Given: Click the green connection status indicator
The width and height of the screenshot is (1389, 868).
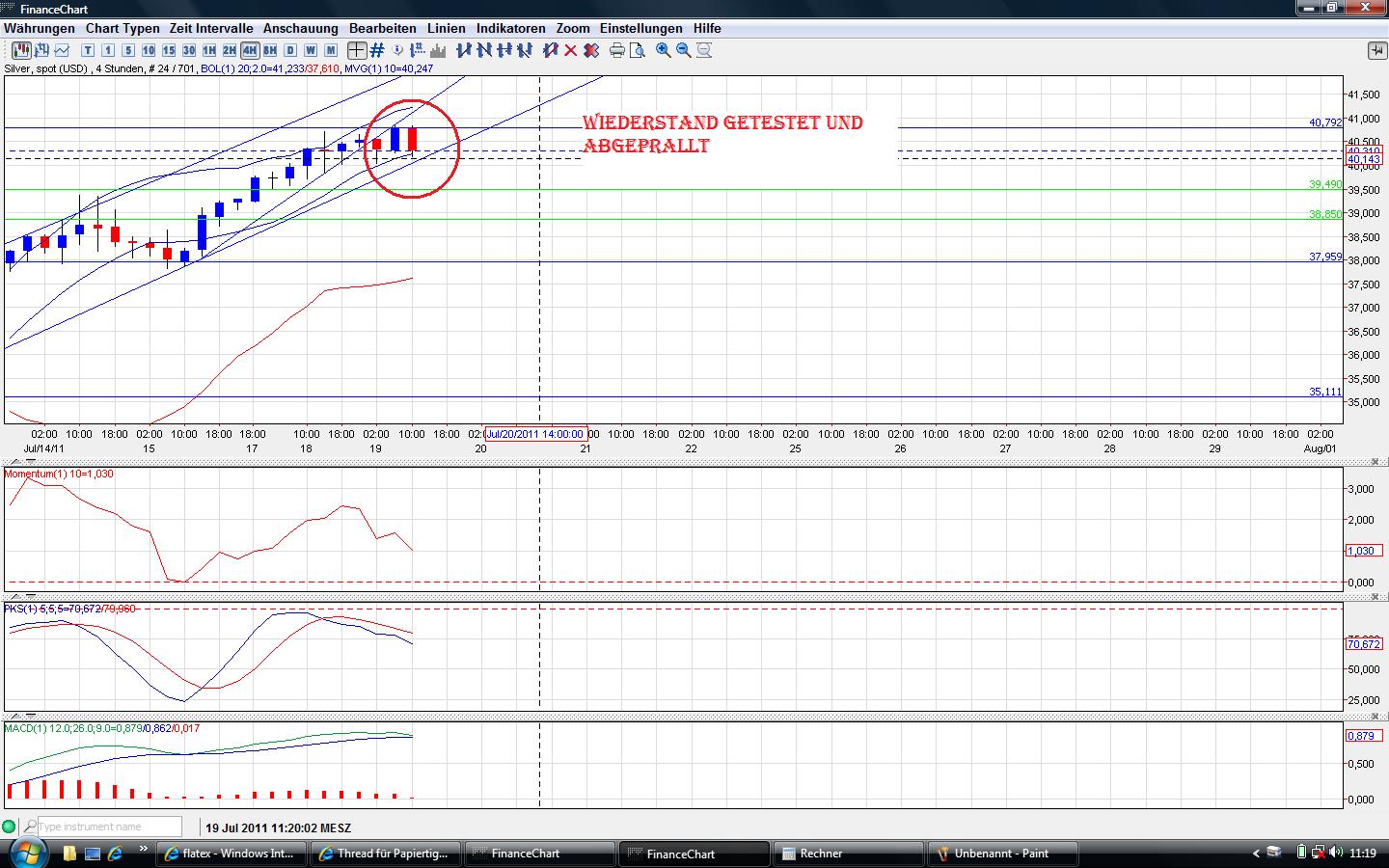Looking at the screenshot, I should pos(10,827).
